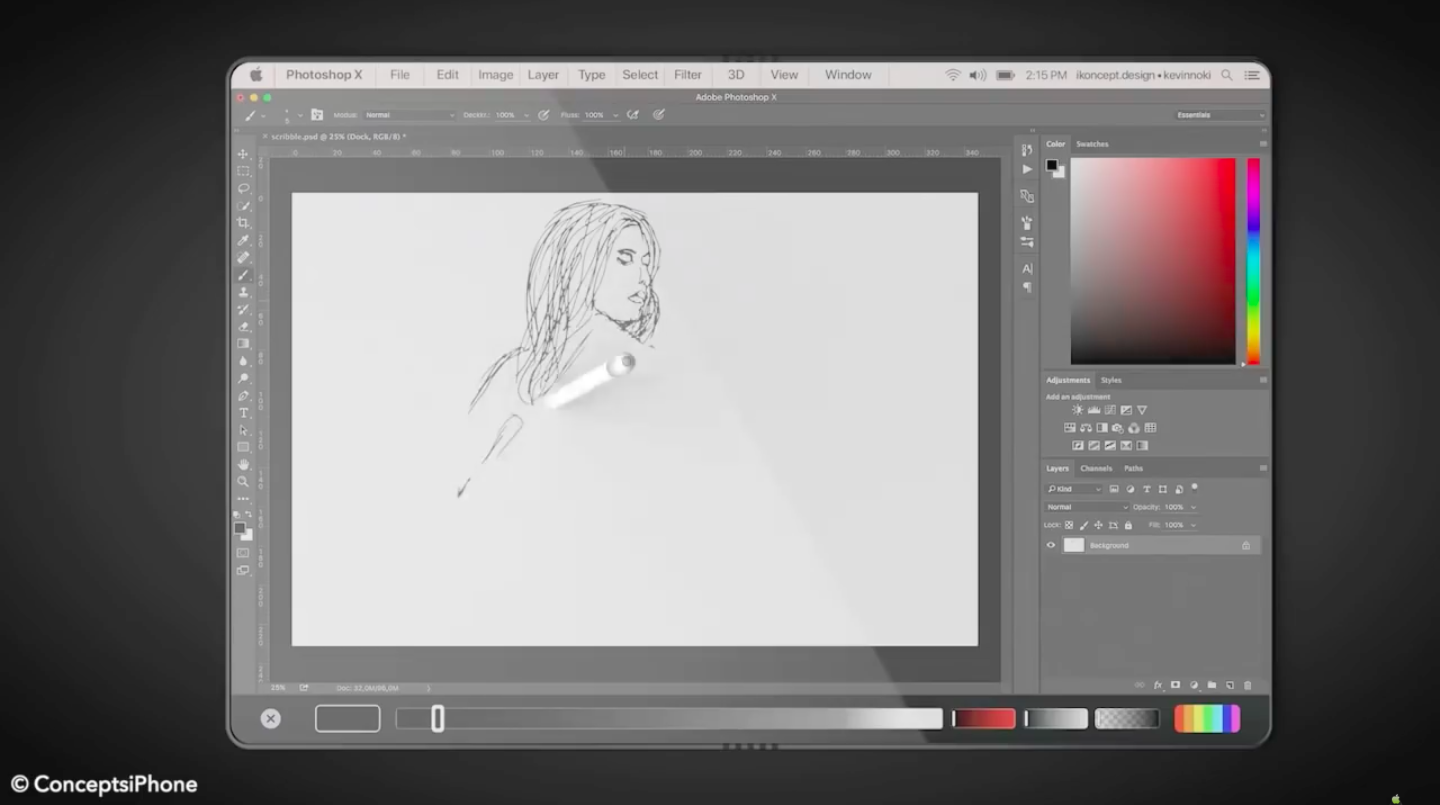Select the Pen tool
The image size is (1440, 805).
point(243,396)
